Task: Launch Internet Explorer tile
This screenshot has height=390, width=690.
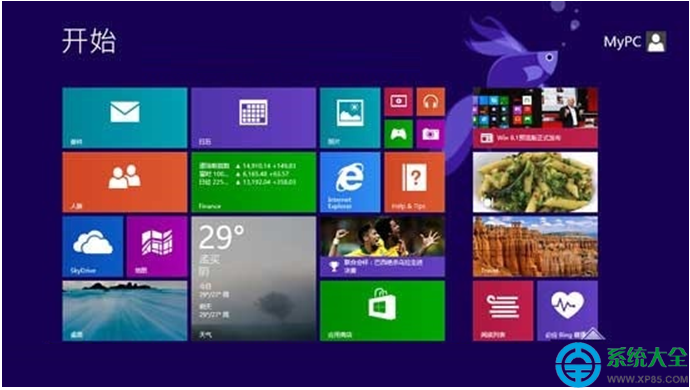Action: (x=350, y=182)
